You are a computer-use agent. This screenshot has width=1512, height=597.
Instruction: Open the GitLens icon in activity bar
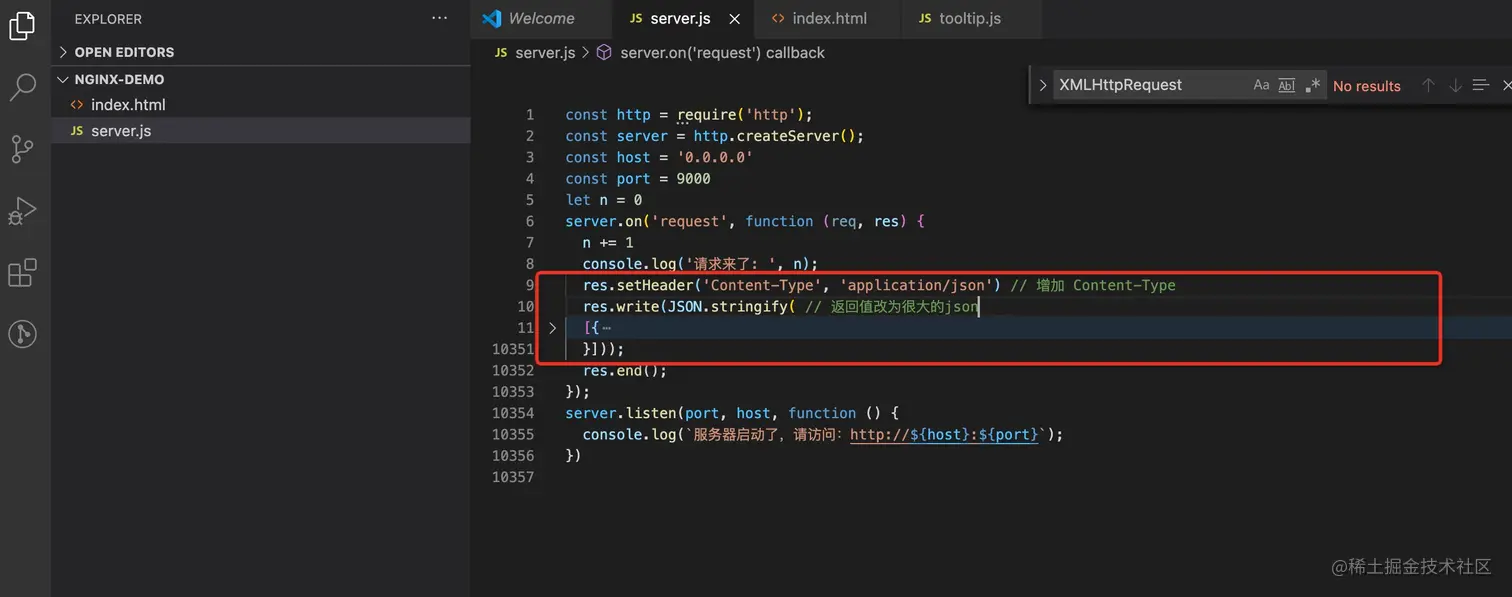(22, 334)
